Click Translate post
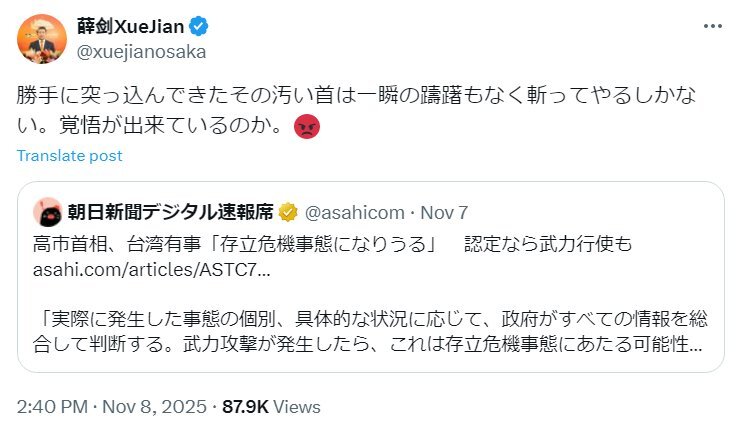This screenshot has width=741, height=425. click(69, 156)
